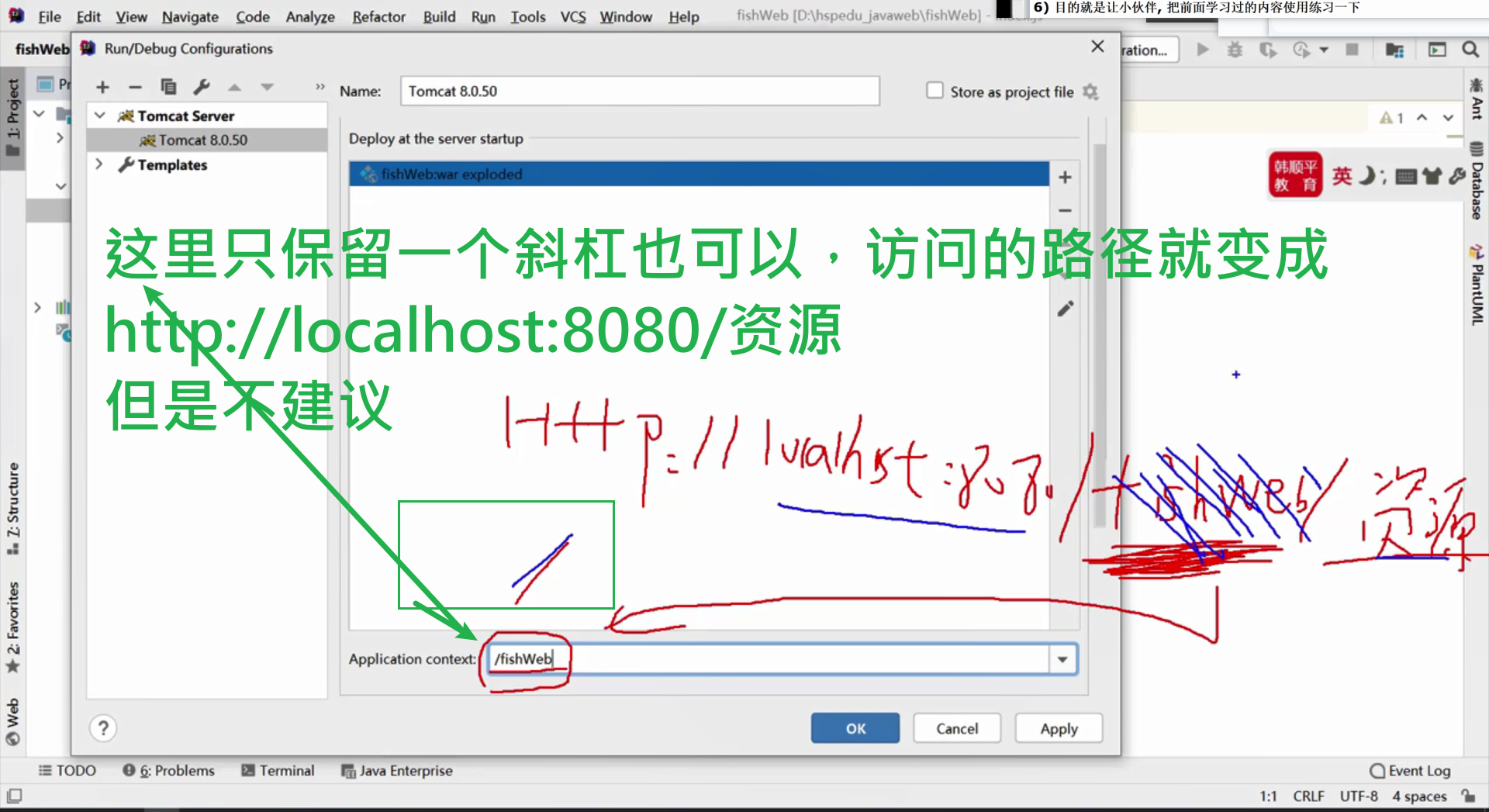Click the Debug bug icon in toolbar
The height and width of the screenshot is (812, 1489).
pyautogui.click(x=1235, y=50)
